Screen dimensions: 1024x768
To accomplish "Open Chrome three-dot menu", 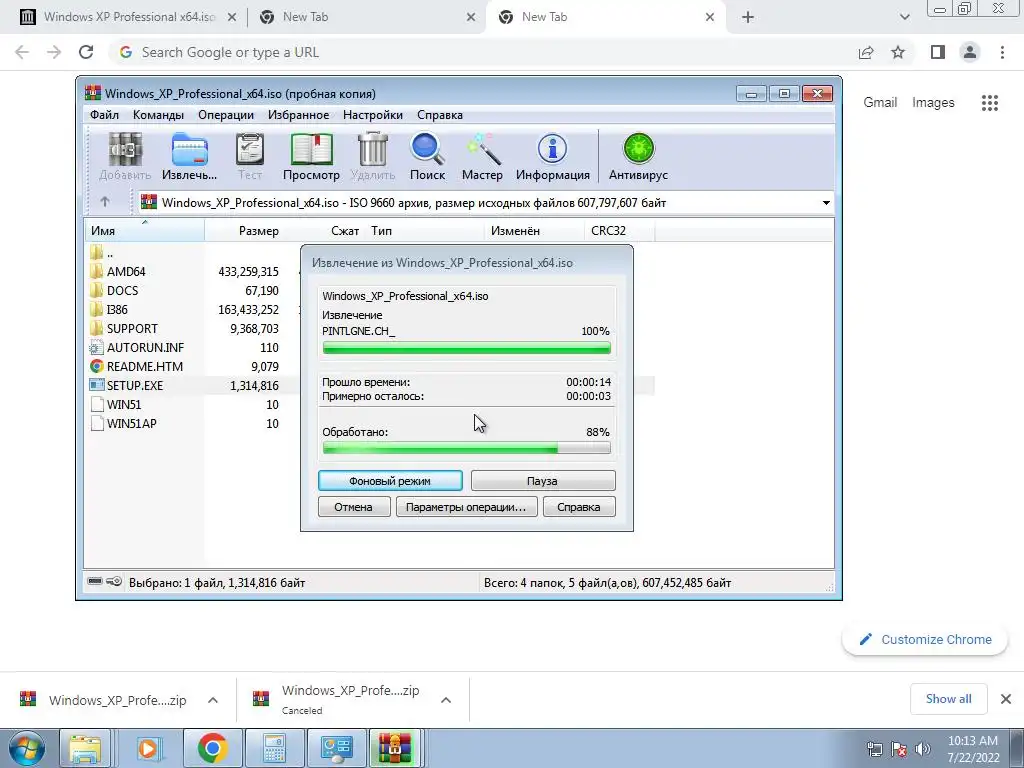I will coord(1002,52).
